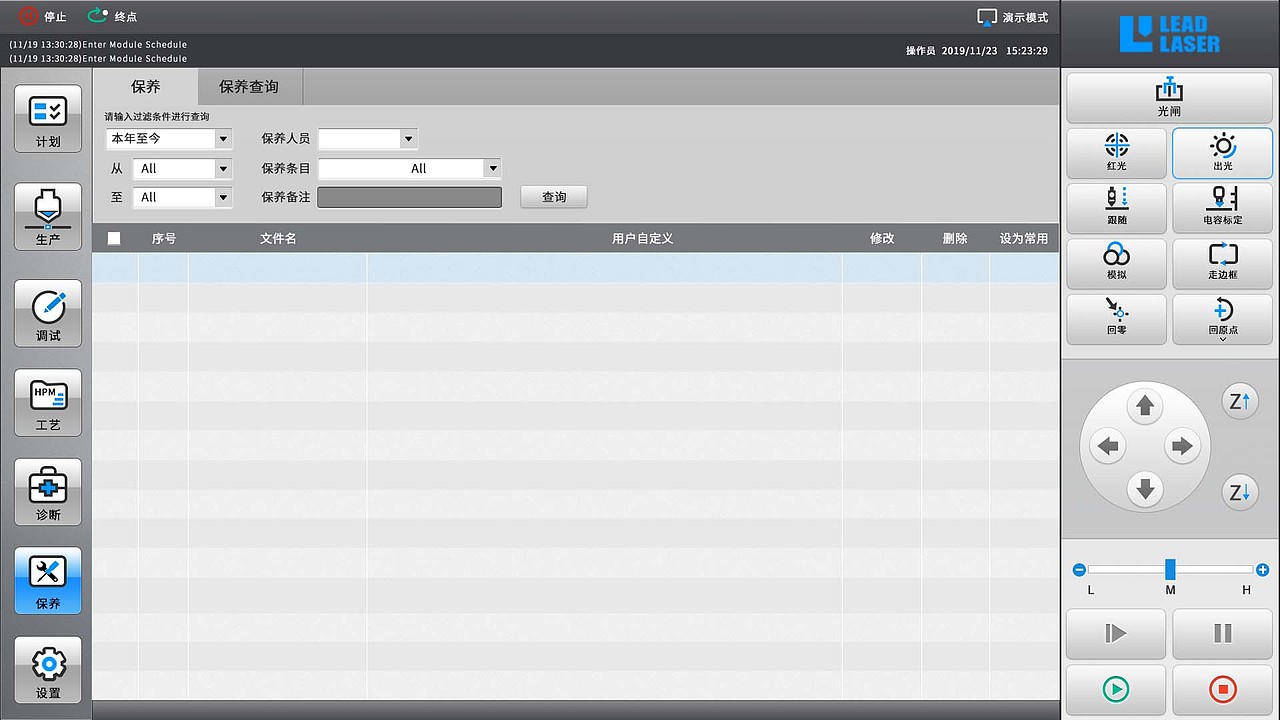Image resolution: width=1280 pixels, height=720 pixels.
Task: Open the 从 start date dropdown
Action: [182, 169]
